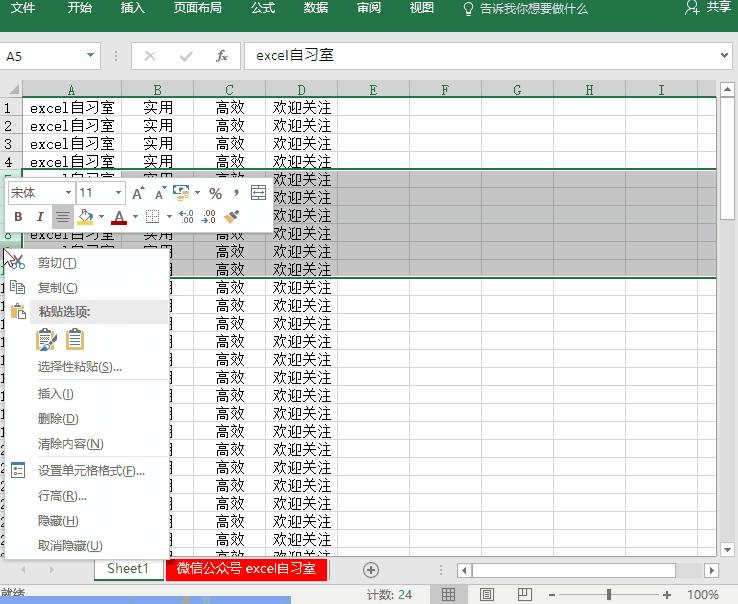Image resolution: width=738 pixels, height=604 pixels.
Task: Switch to Page Layout view icon
Action: point(487,595)
